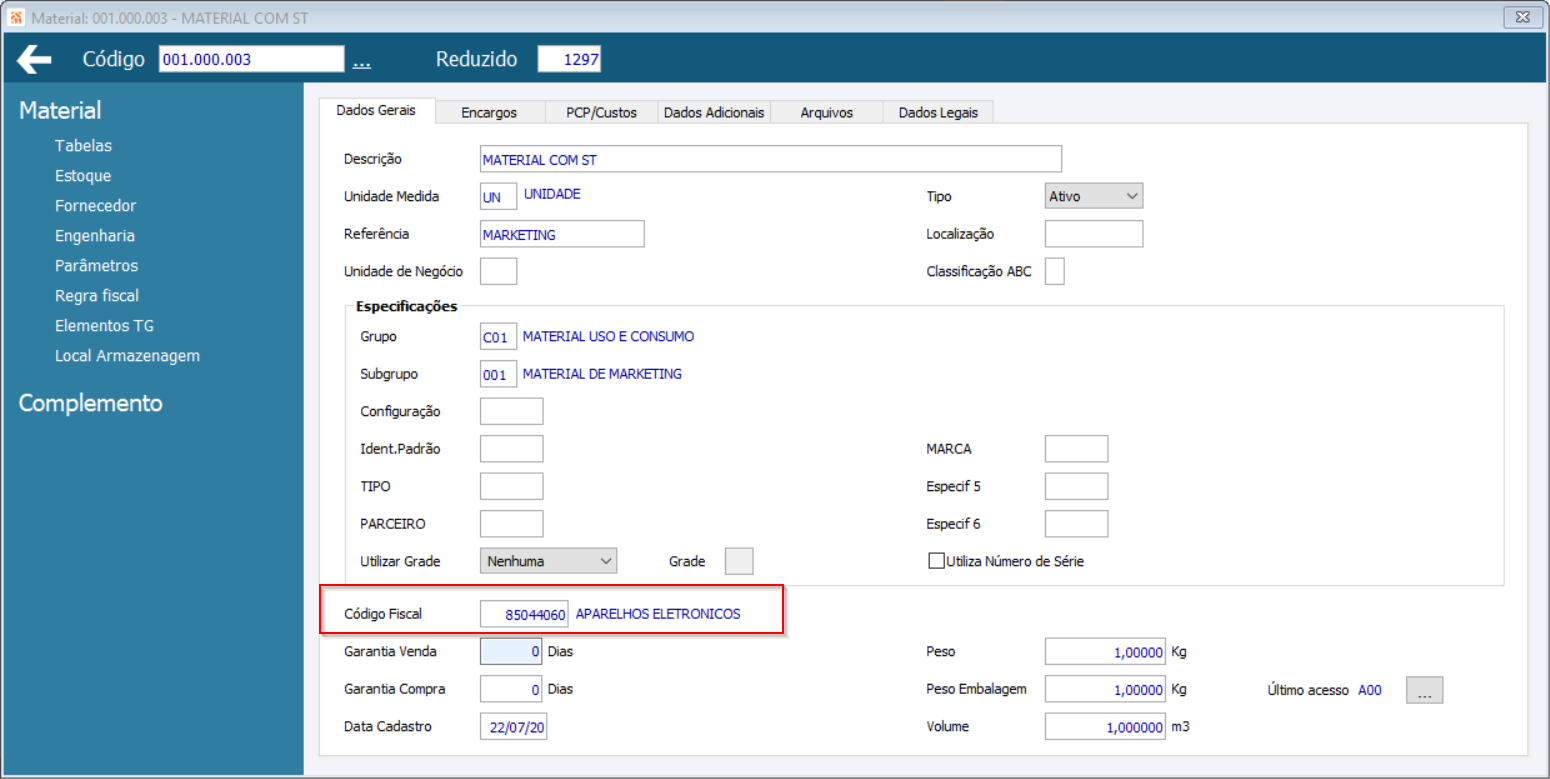The height and width of the screenshot is (779, 1550).
Task: Open the Complemento section
Action: [x=91, y=403]
